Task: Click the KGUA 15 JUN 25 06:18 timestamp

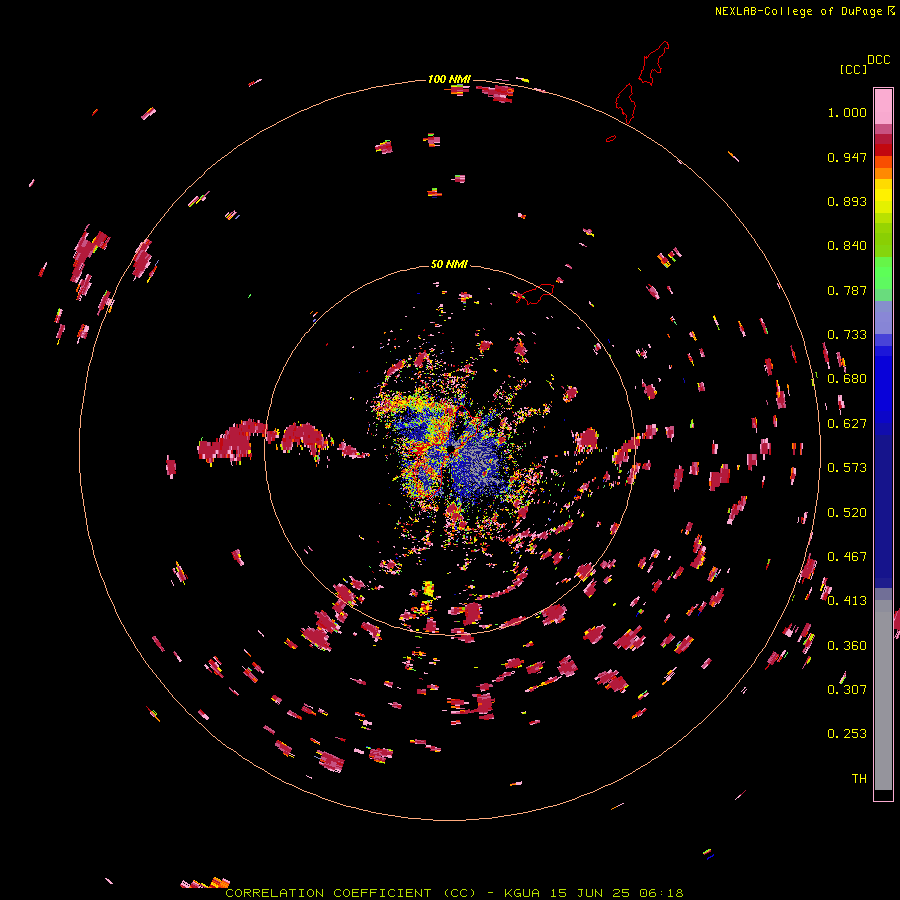Action: [x=593, y=893]
